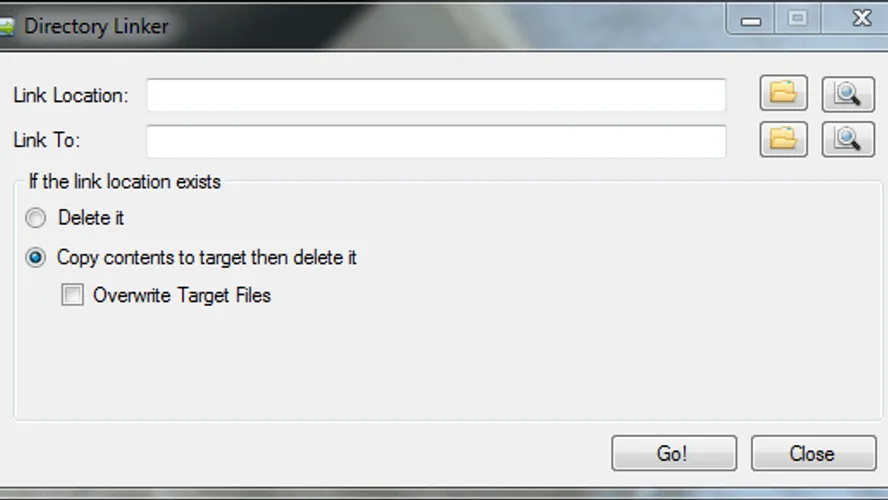Click the Directory Linker title bar text
Image resolution: width=888 pixels, height=500 pixels.
click(x=96, y=27)
